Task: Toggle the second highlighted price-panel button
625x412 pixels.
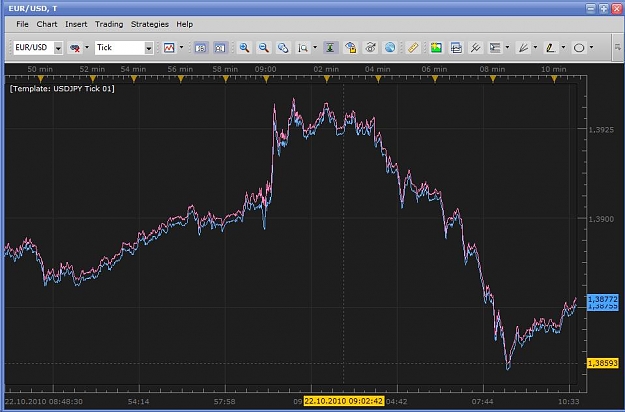Action: 220,48
